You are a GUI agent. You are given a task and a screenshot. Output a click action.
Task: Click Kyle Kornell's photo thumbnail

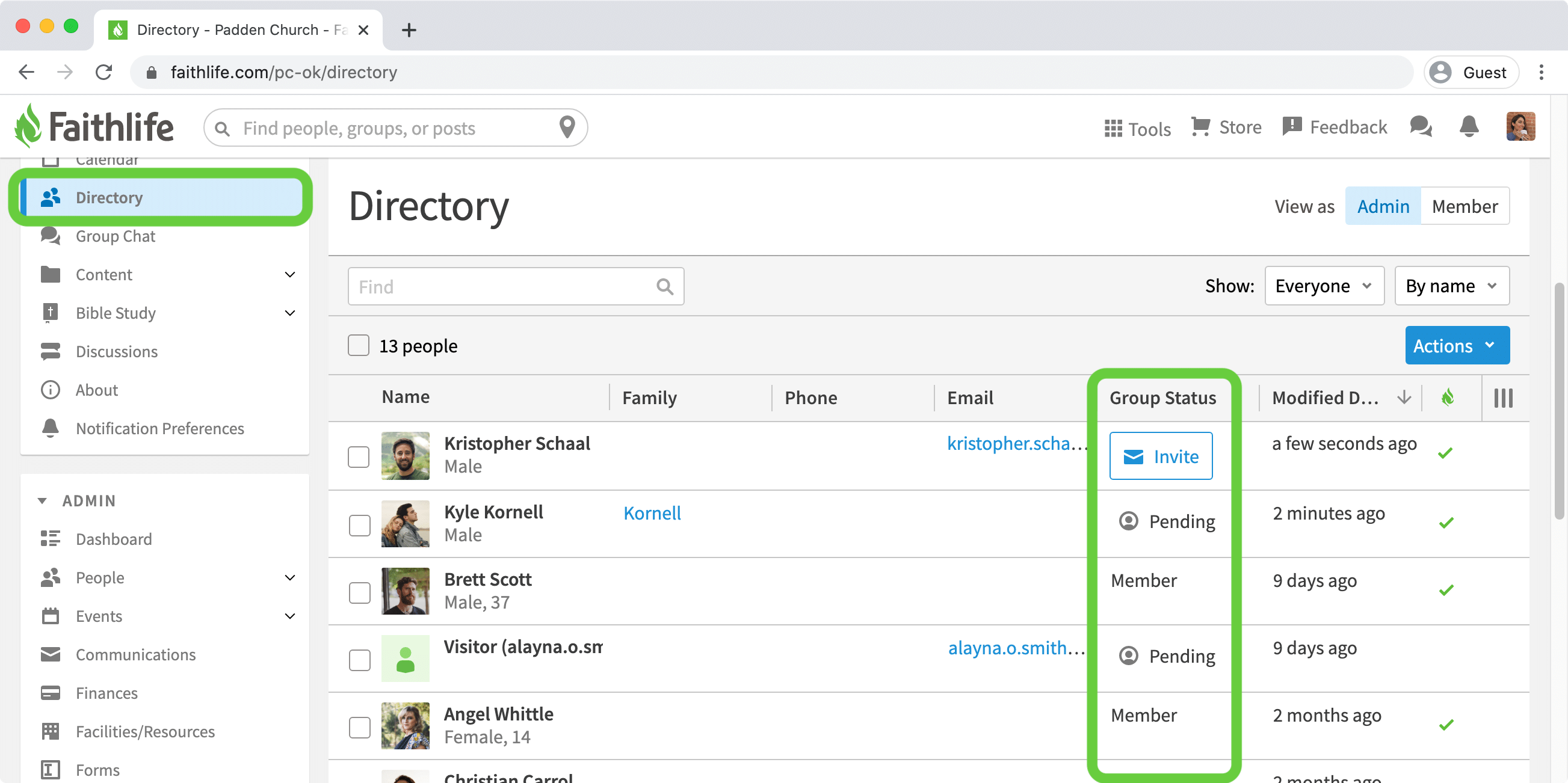406,524
